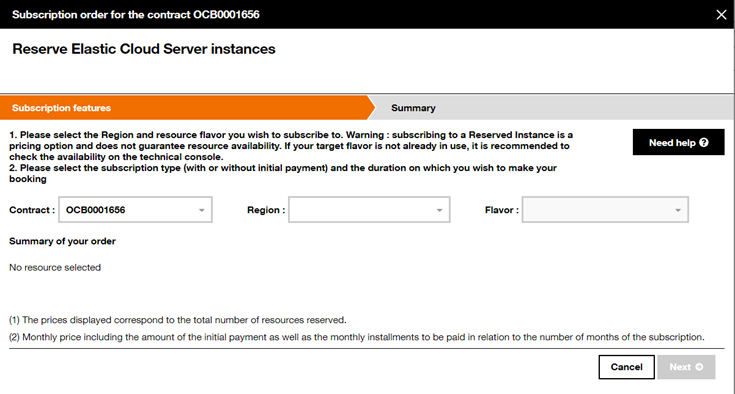Click the dialog title with contract OCB0001656
This screenshot has width=735, height=394.
[135, 15]
